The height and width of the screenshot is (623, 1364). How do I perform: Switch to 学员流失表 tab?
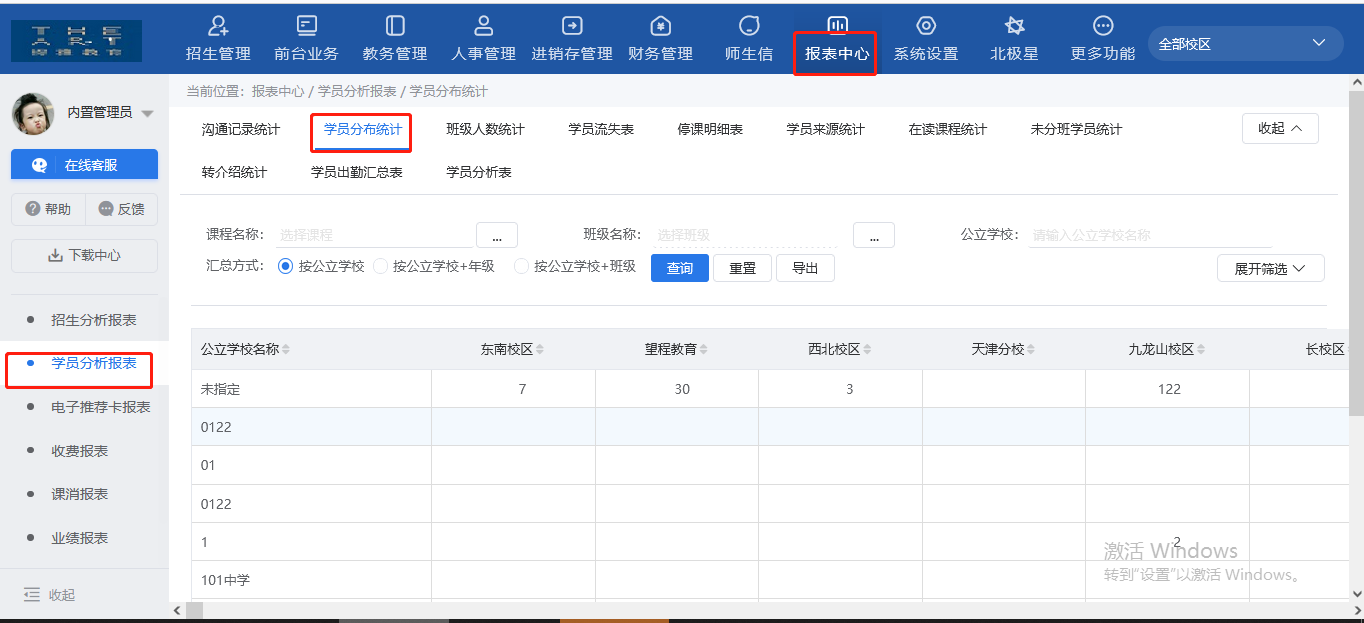click(x=601, y=130)
